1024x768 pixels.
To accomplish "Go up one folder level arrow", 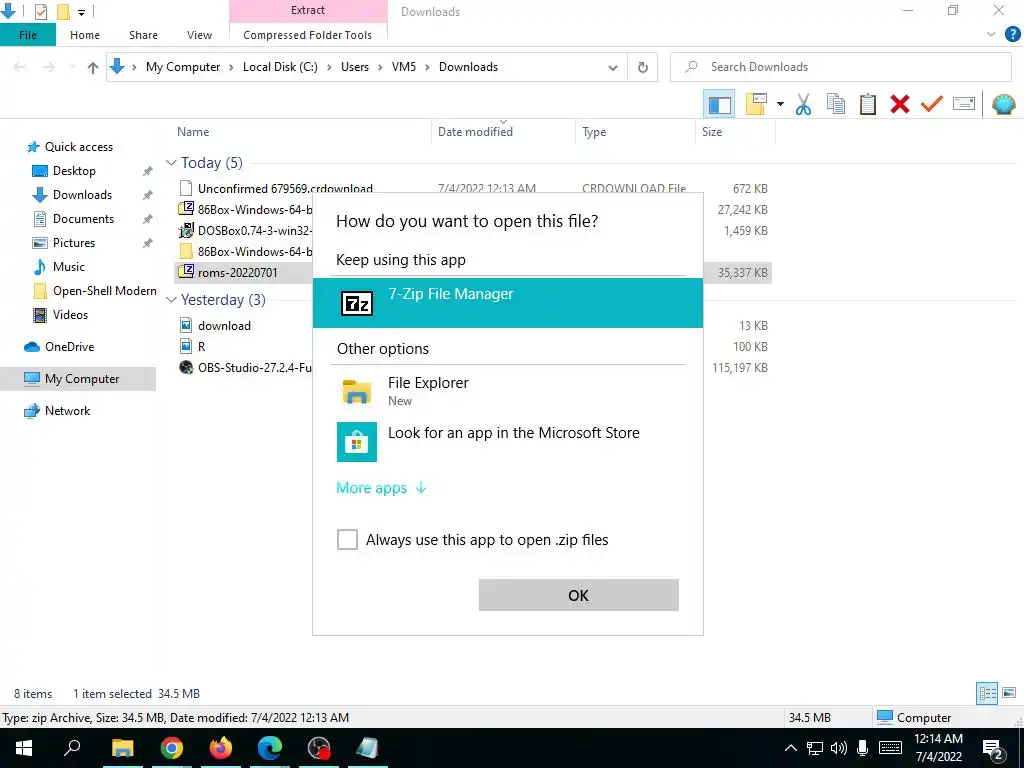I will pyautogui.click(x=93, y=67).
